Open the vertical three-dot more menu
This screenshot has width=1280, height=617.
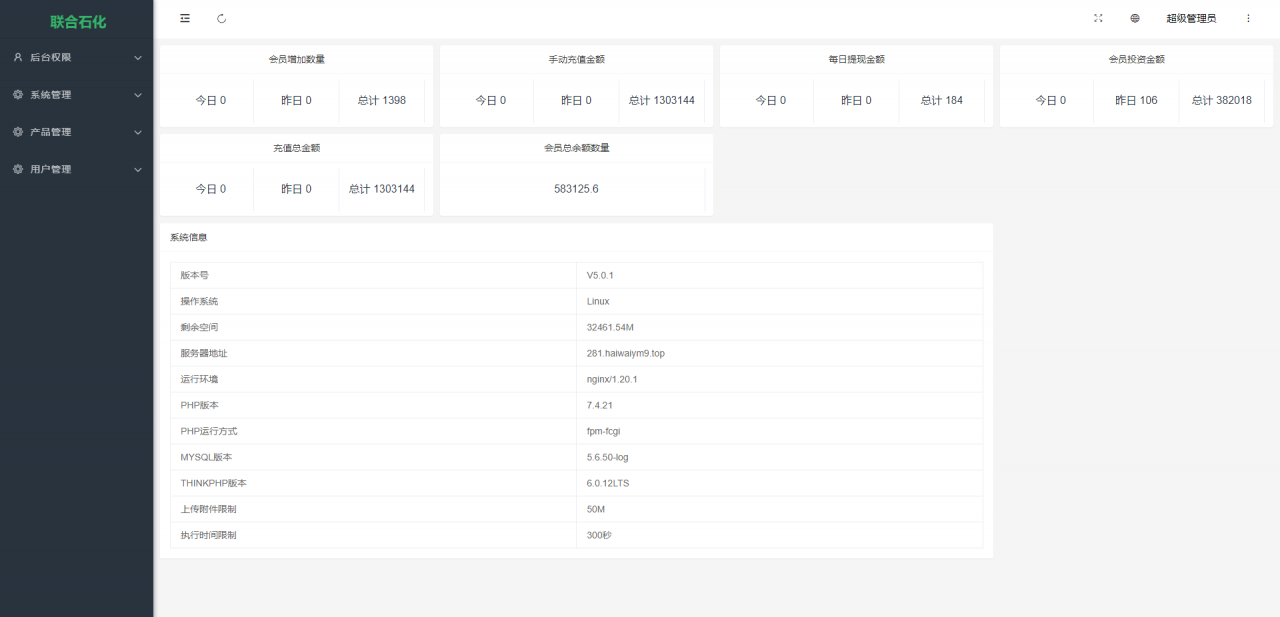1248,18
